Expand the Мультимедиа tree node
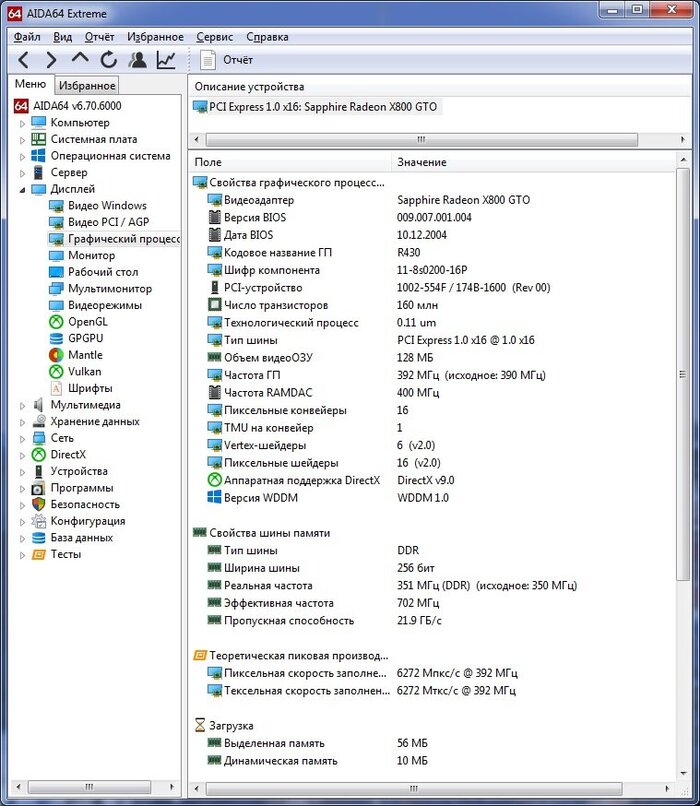This screenshot has width=700, height=806. pyautogui.click(x=23, y=405)
